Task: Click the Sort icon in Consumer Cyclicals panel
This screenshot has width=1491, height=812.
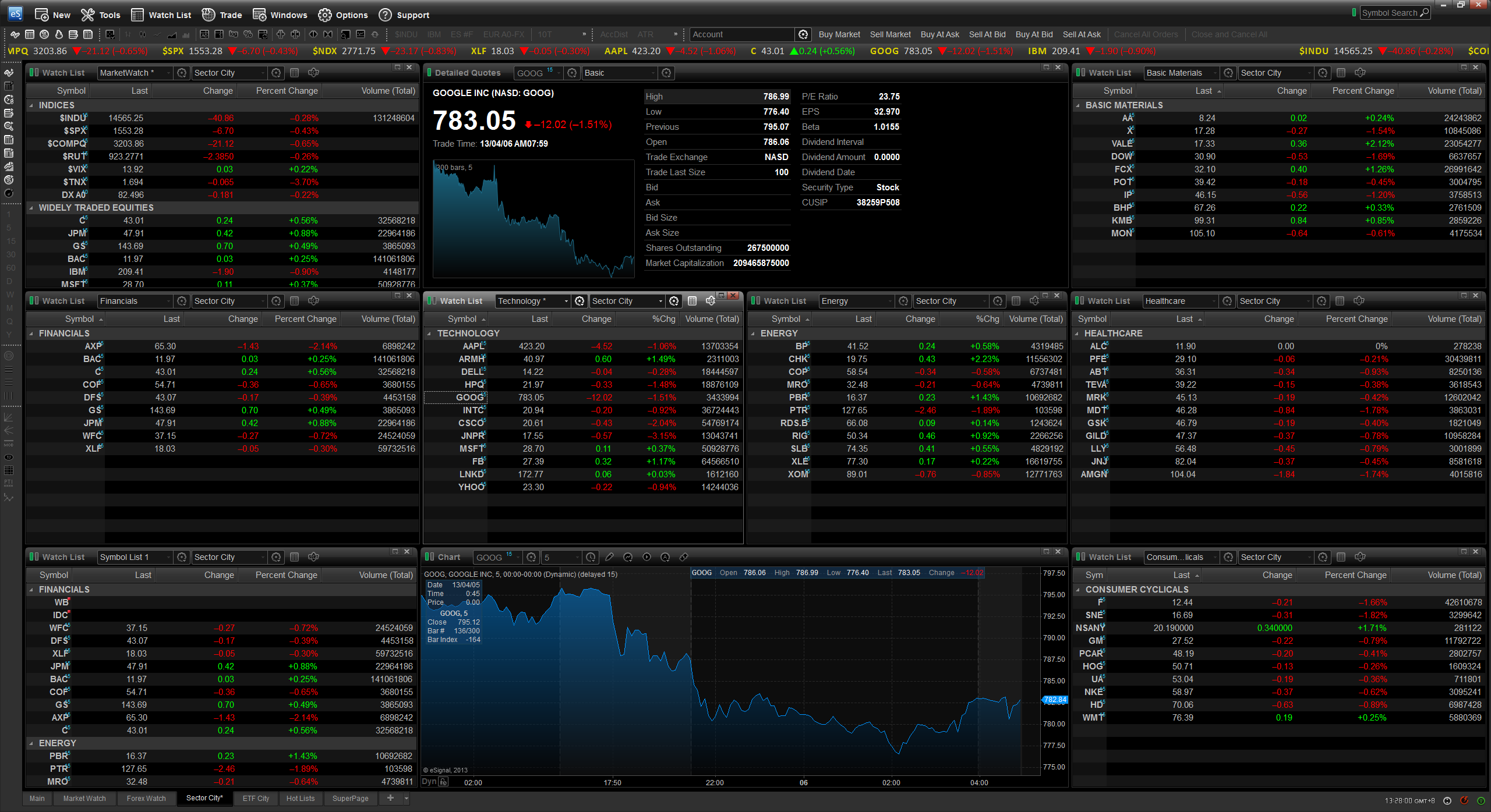Action: tap(1360, 557)
